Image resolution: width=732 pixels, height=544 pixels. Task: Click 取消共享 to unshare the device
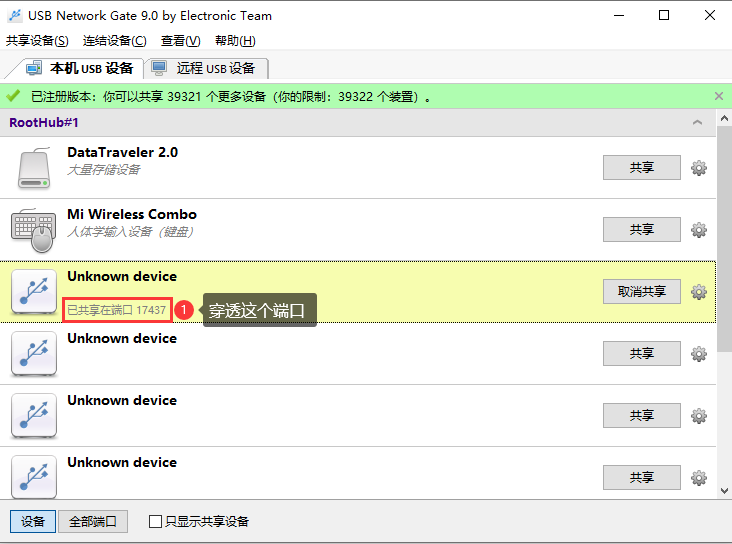(x=641, y=292)
